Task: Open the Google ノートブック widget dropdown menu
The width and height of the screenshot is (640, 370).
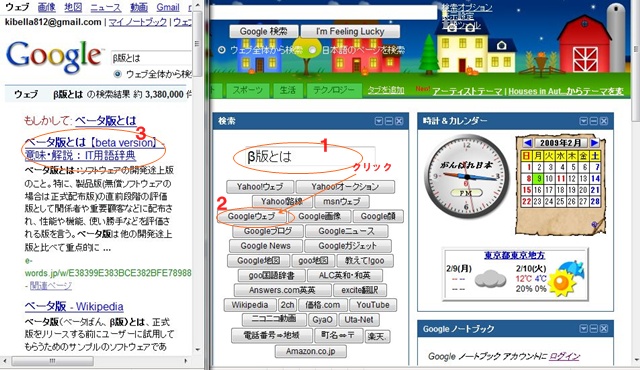Action: [x=584, y=328]
